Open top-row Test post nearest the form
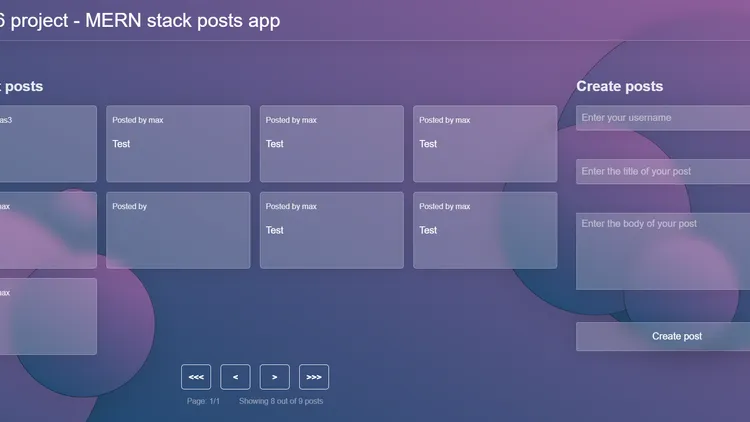This screenshot has width=750, height=422. (x=485, y=144)
